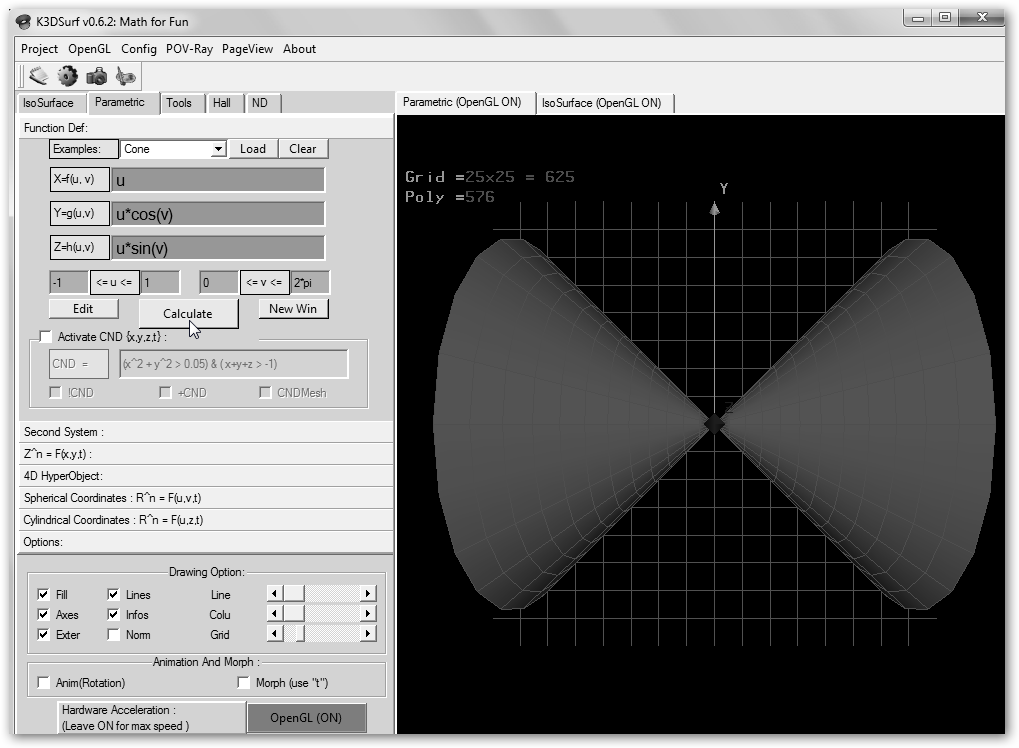Click the gear settings toolbar icon
This screenshot has width=1019, height=748.
[67, 76]
